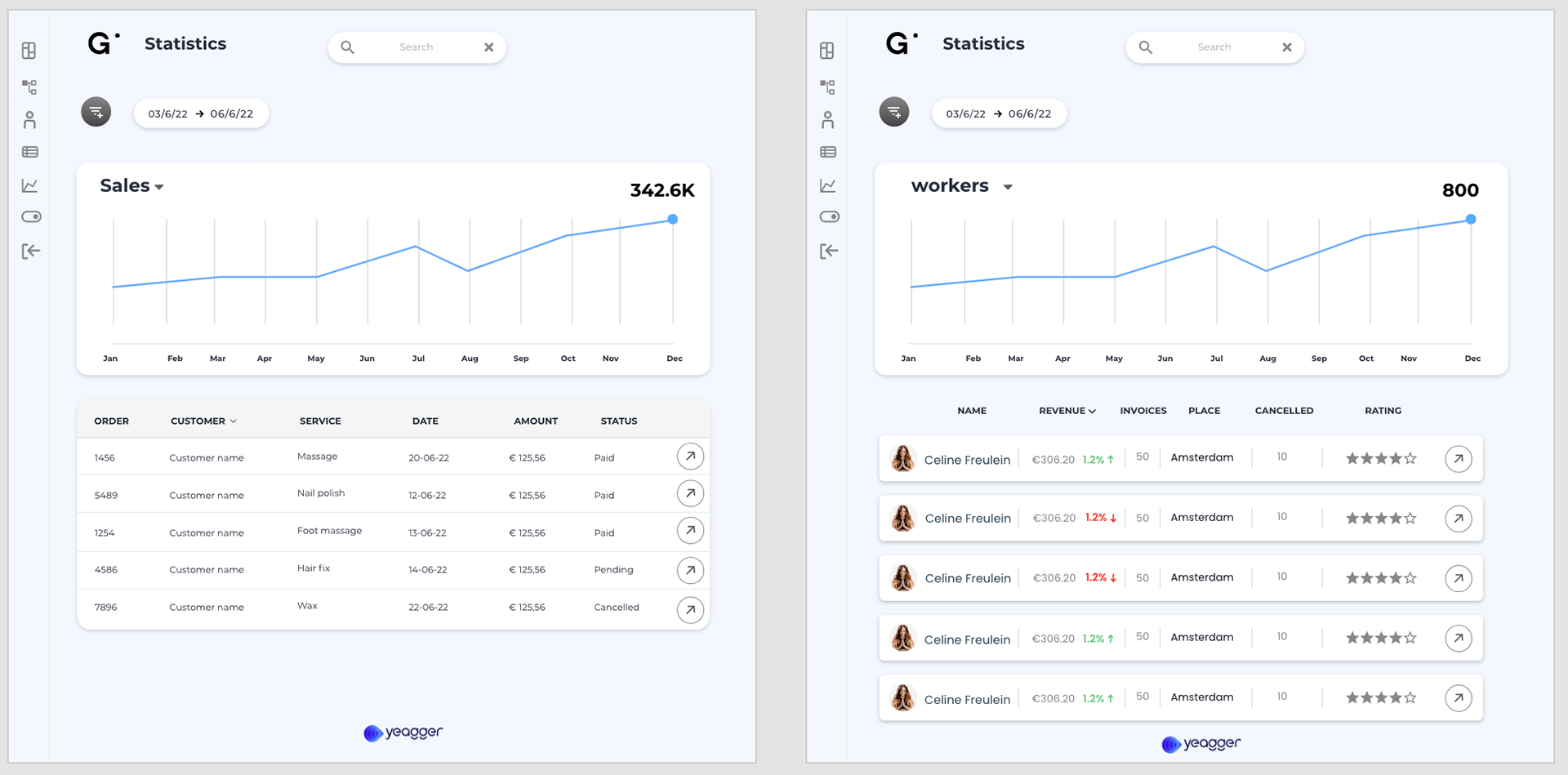
Task: Open the user profile icon in the right sidebar
Action: [x=828, y=120]
